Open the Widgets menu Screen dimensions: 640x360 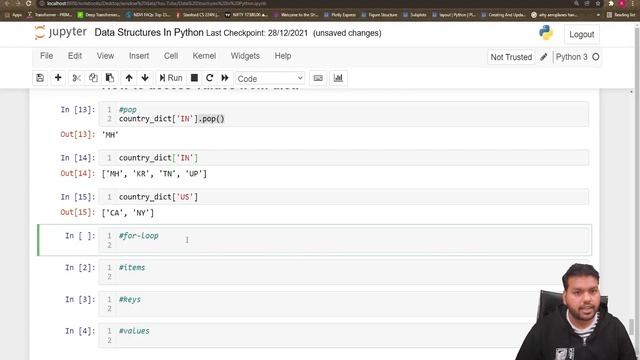click(x=245, y=56)
